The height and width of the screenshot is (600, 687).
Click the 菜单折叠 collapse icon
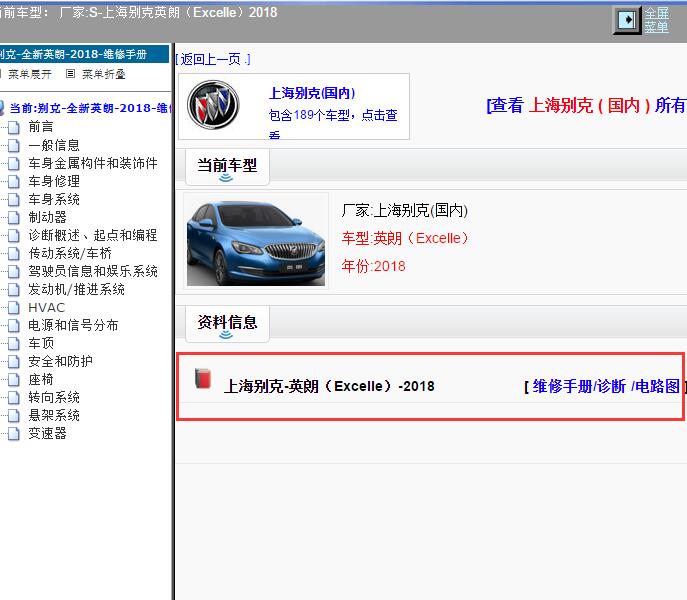click(70, 74)
